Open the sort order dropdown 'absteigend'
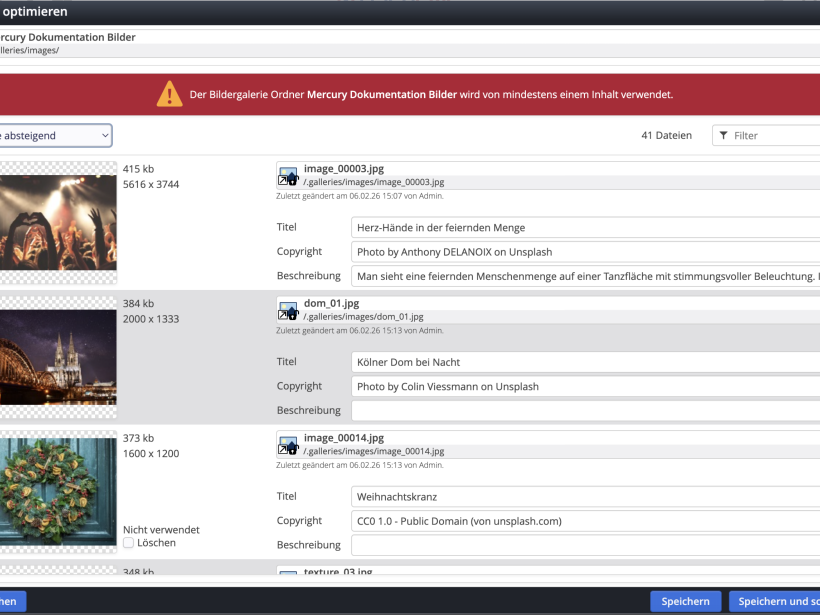This screenshot has height=615, width=820. click(54, 136)
